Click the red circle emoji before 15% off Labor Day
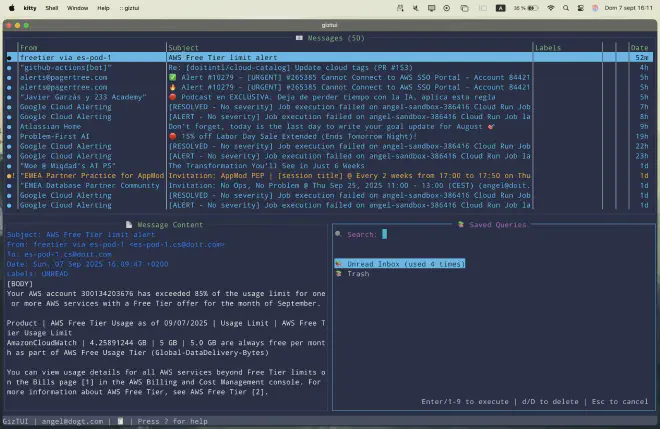 173,136
